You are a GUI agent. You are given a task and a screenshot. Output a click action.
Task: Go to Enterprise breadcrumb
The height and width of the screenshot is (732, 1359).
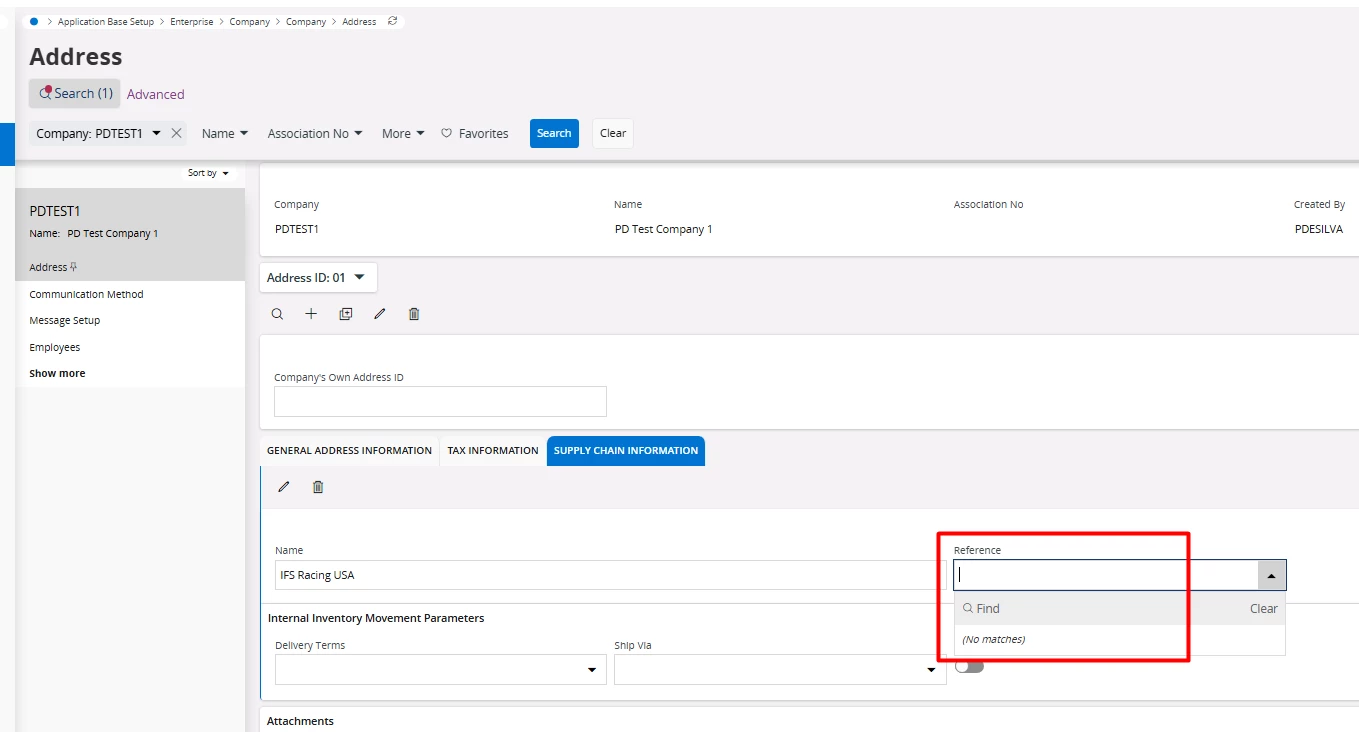[192, 21]
